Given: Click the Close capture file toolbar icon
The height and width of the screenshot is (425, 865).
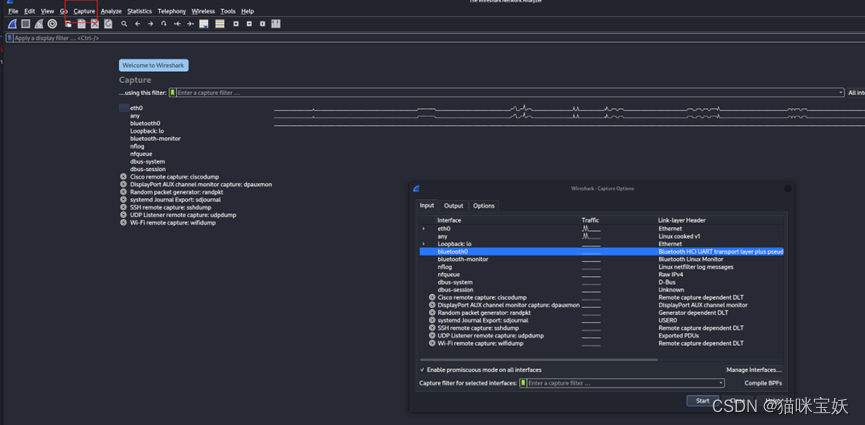Looking at the screenshot, I should point(95,24).
